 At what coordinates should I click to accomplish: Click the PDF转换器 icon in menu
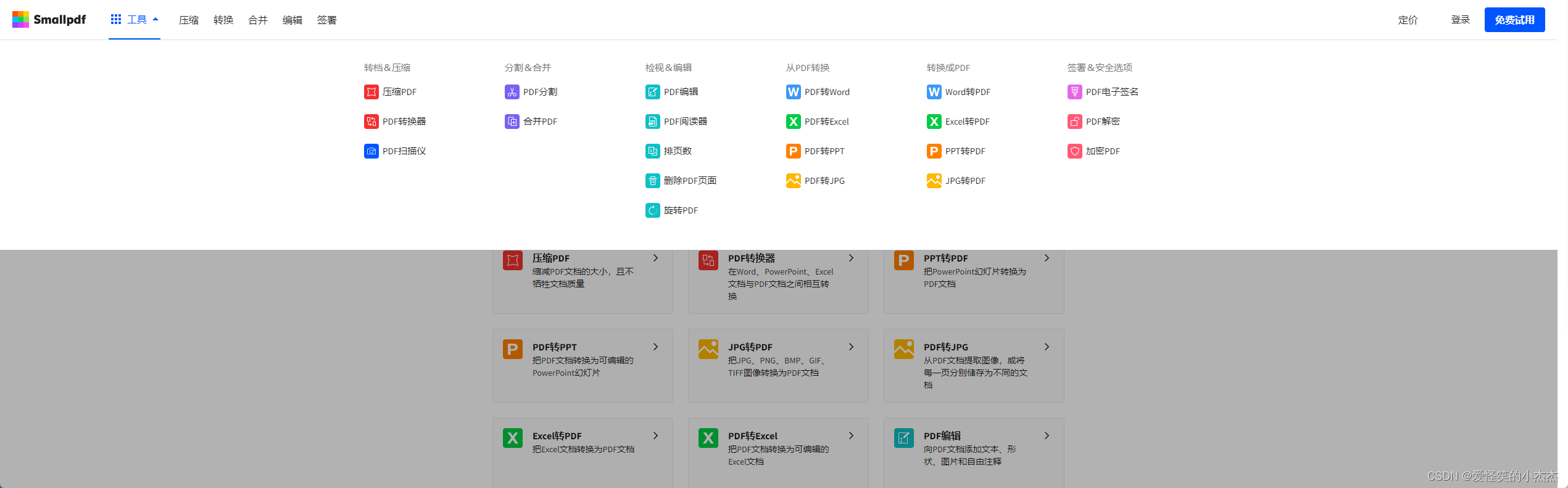371,122
